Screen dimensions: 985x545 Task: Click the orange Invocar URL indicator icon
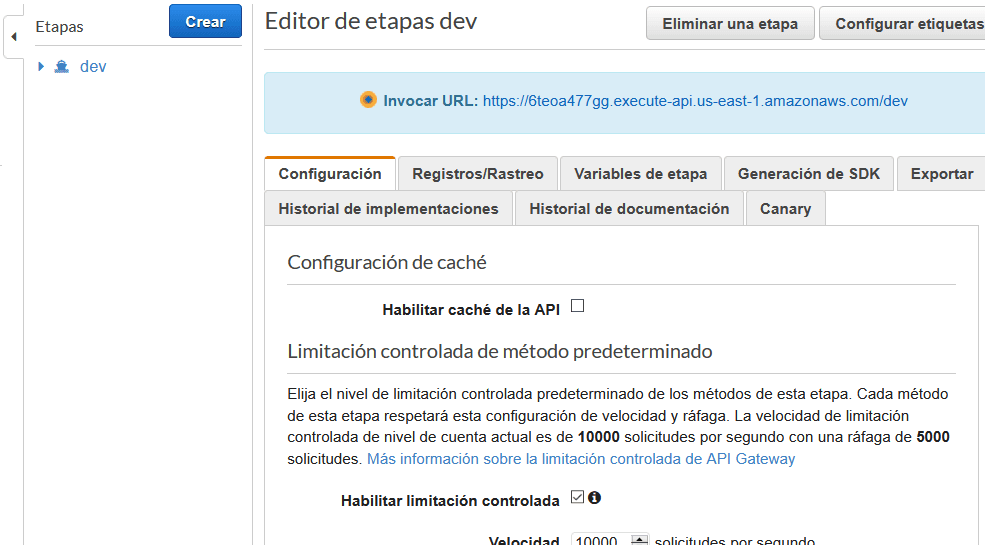[368, 100]
